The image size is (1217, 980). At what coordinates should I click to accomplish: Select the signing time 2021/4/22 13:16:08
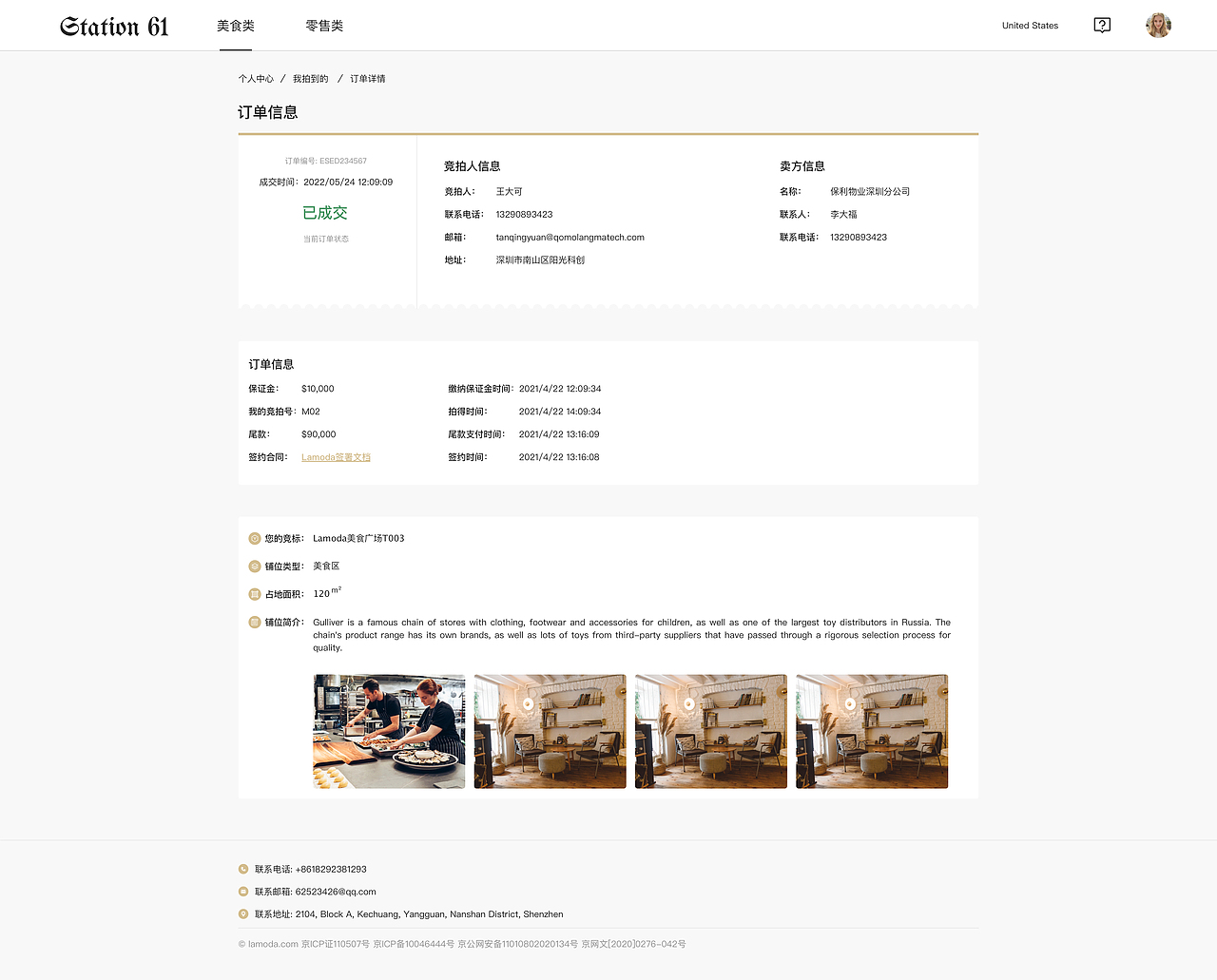[x=559, y=457]
